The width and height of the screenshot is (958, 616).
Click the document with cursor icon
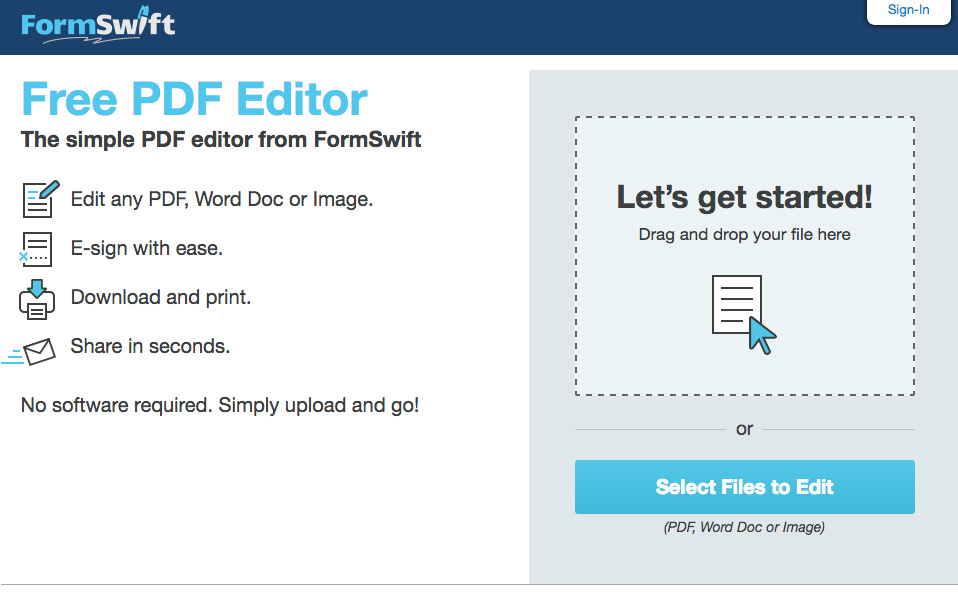[744, 314]
